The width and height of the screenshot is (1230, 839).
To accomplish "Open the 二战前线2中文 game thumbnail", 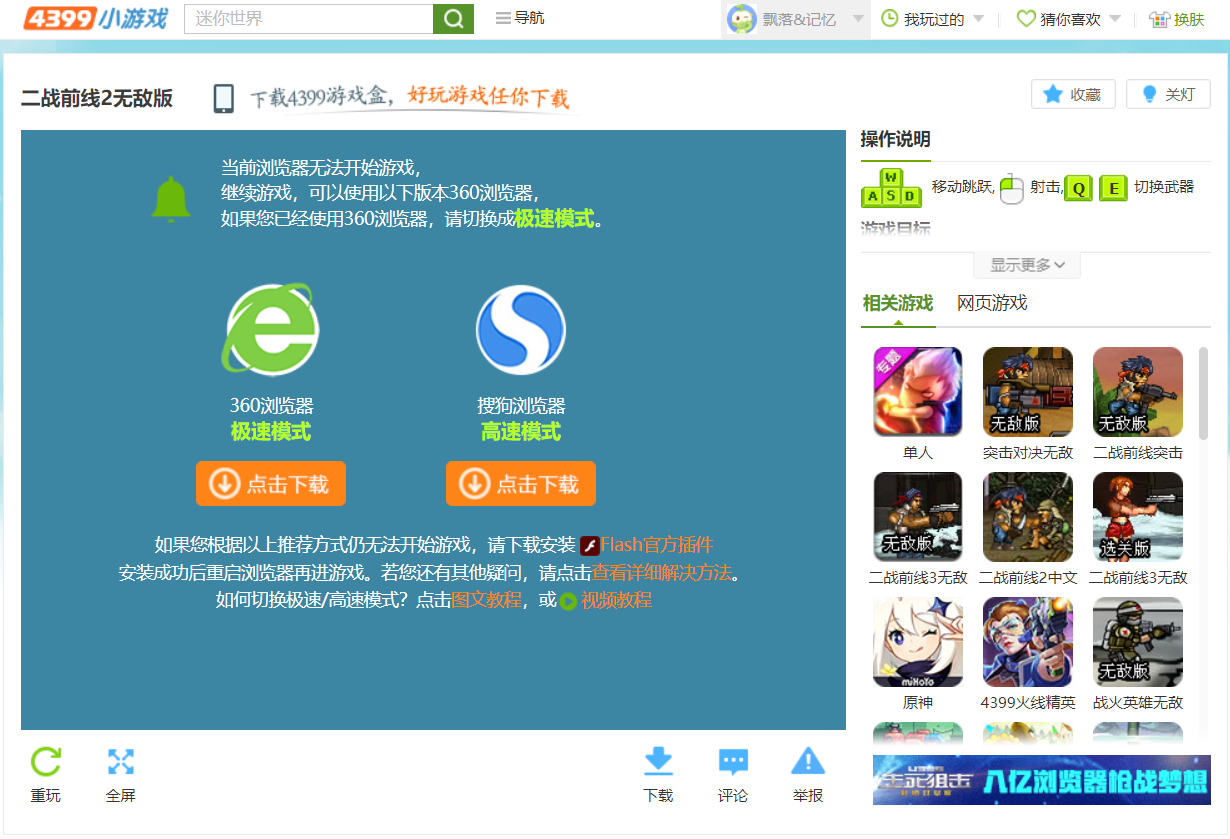I will click(x=1028, y=517).
